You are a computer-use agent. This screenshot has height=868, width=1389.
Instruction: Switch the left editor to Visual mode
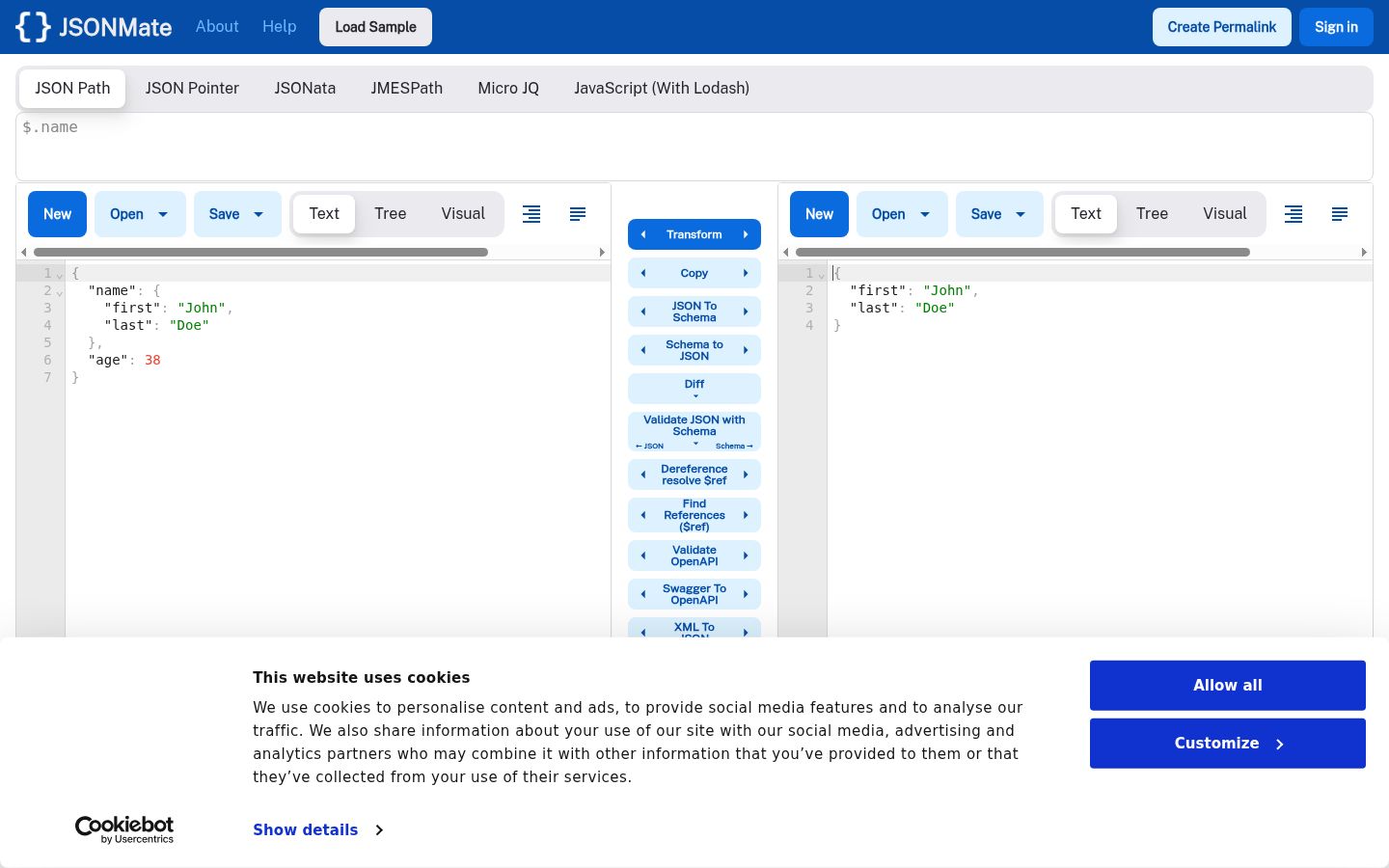(x=463, y=214)
